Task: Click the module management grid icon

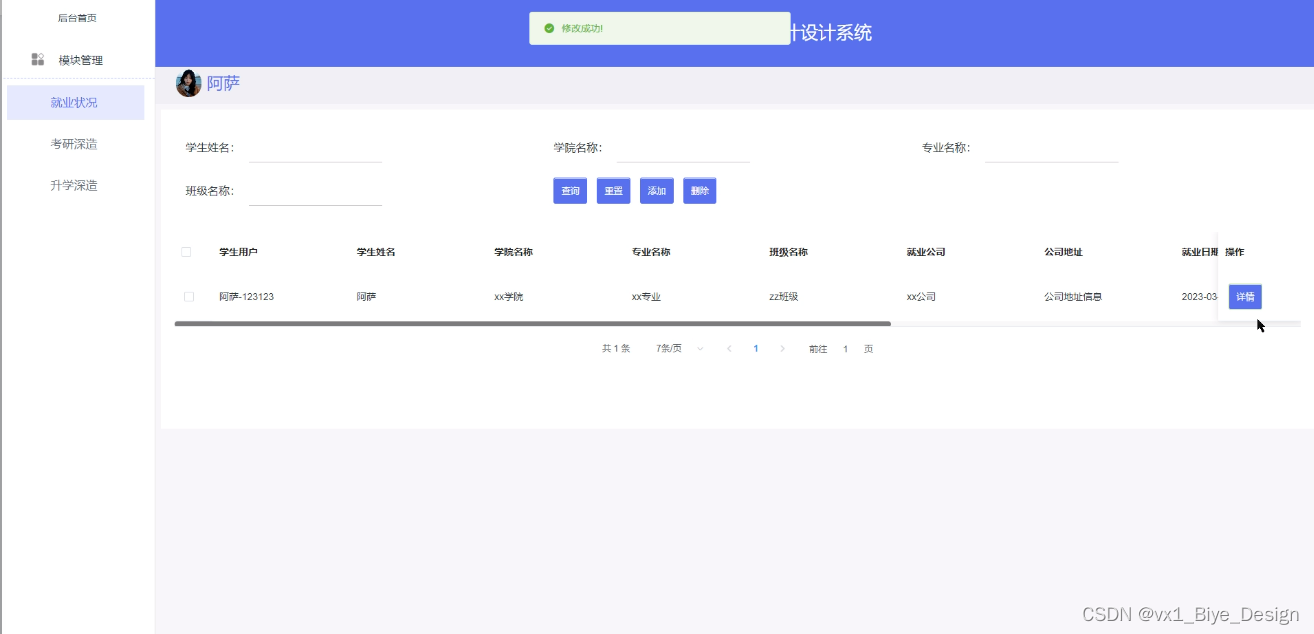Action: tap(38, 60)
